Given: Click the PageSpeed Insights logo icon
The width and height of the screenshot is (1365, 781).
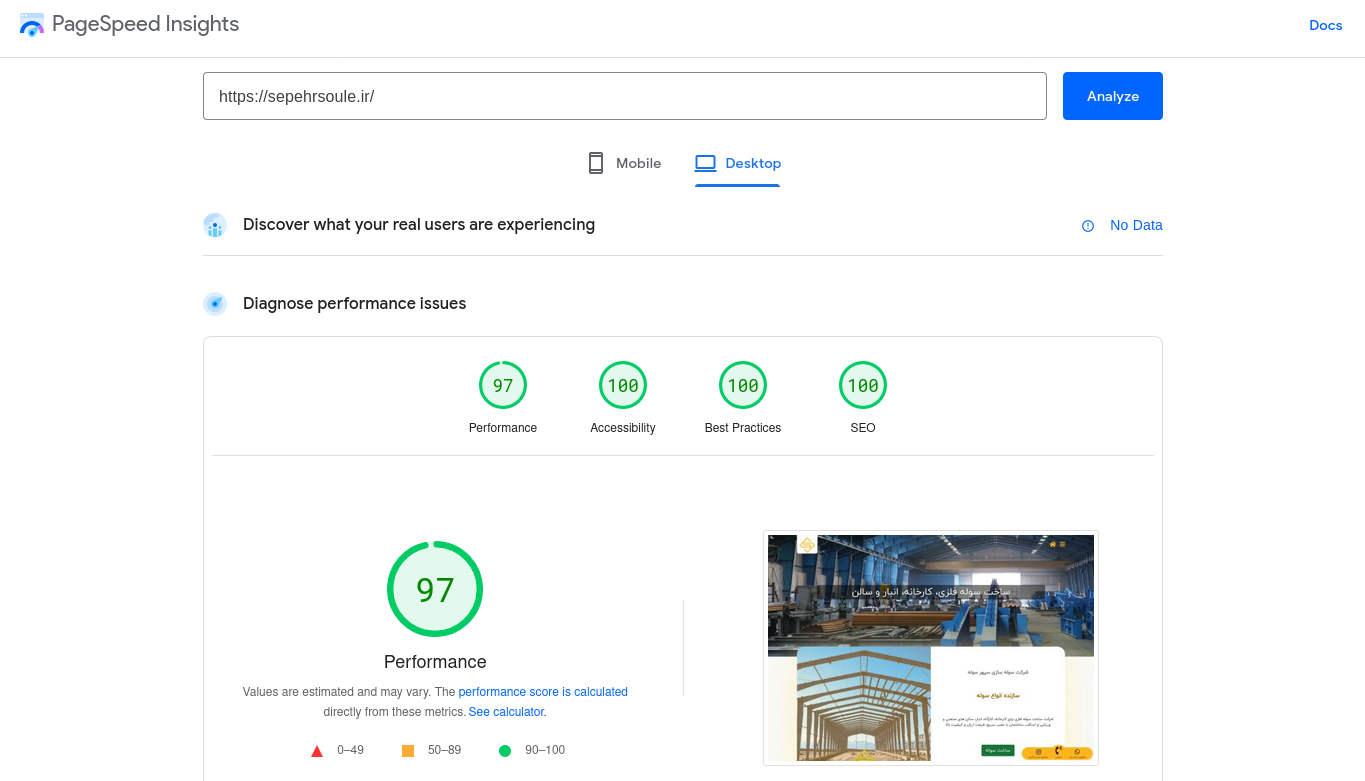Looking at the screenshot, I should 32,25.
